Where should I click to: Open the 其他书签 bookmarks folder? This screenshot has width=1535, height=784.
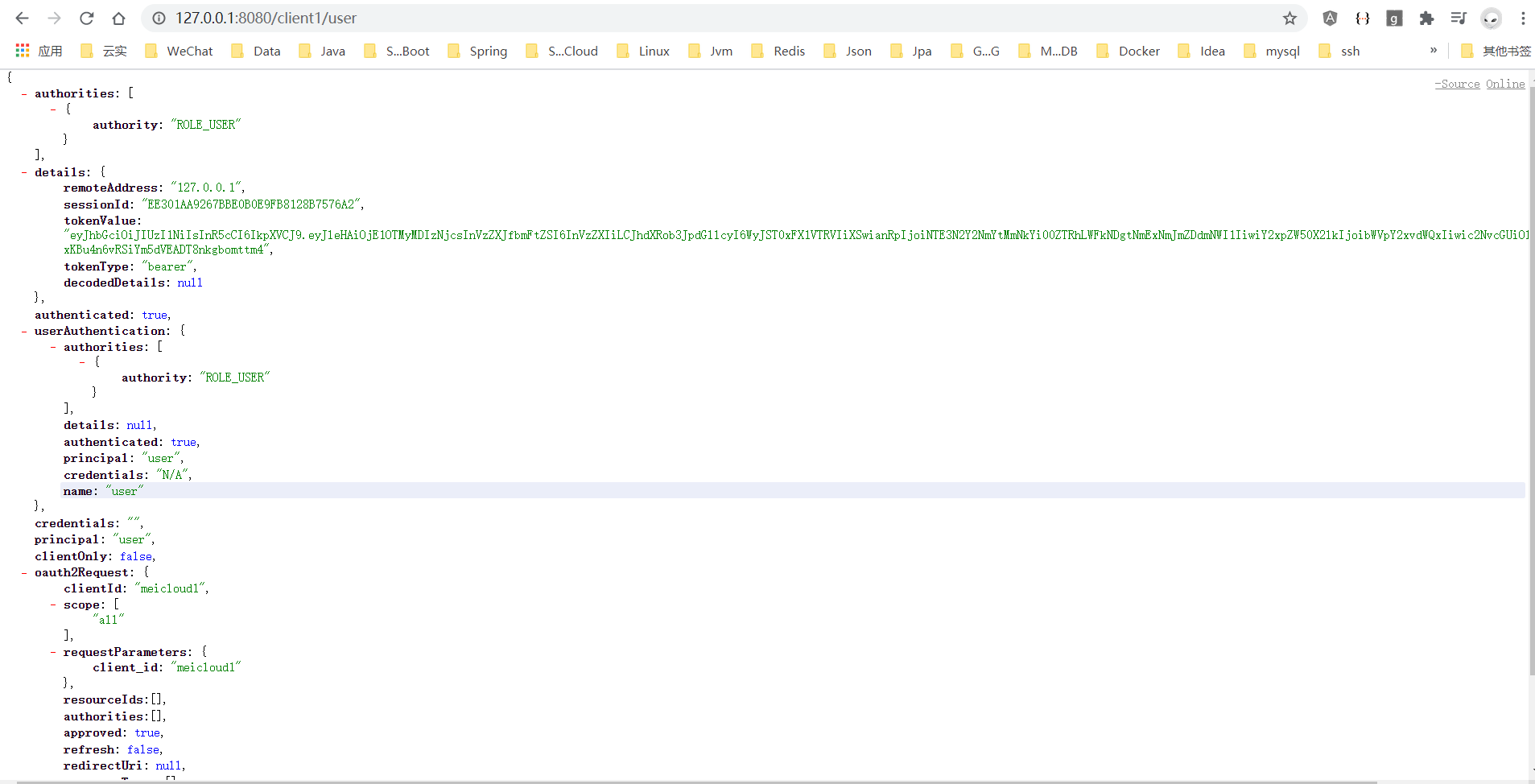[x=1496, y=51]
